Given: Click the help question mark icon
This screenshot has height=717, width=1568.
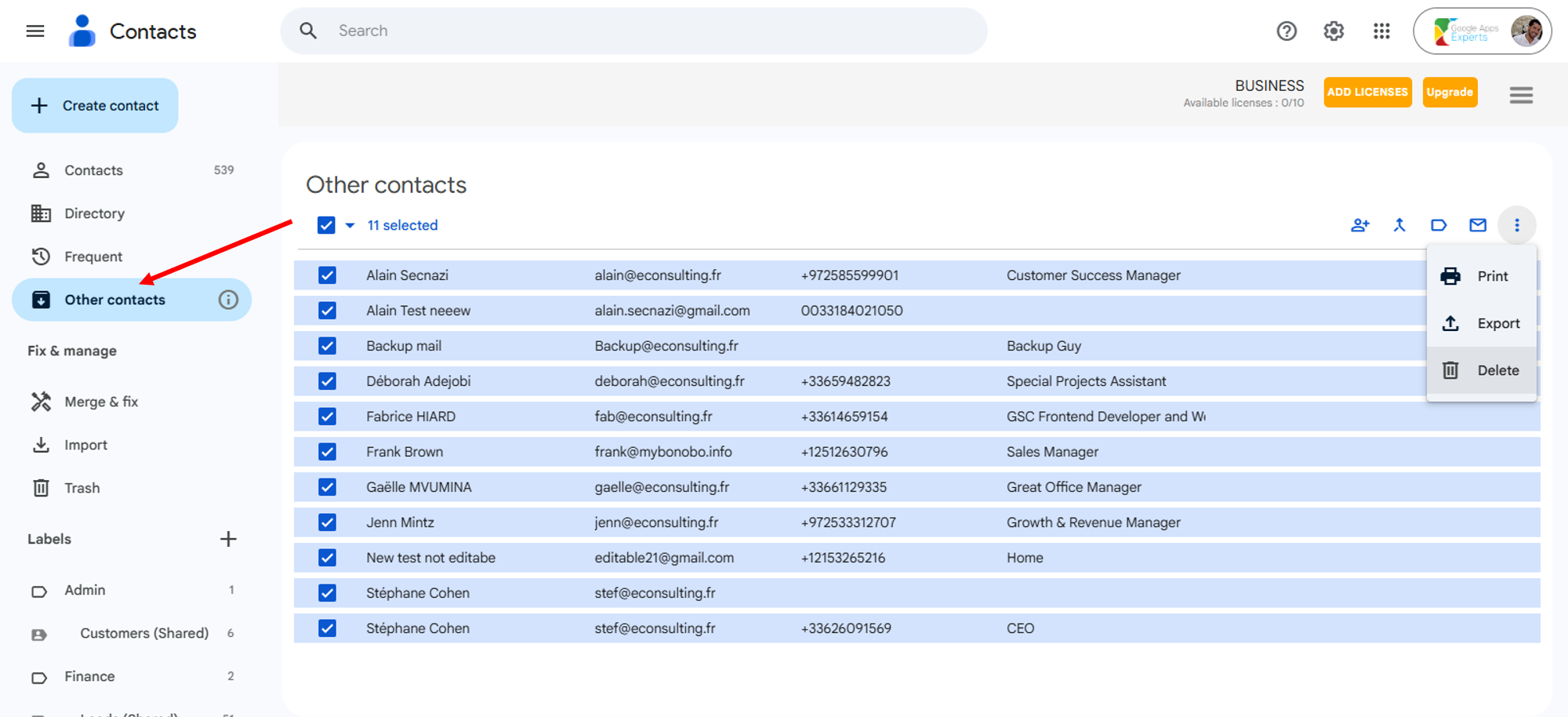Looking at the screenshot, I should click(1287, 31).
